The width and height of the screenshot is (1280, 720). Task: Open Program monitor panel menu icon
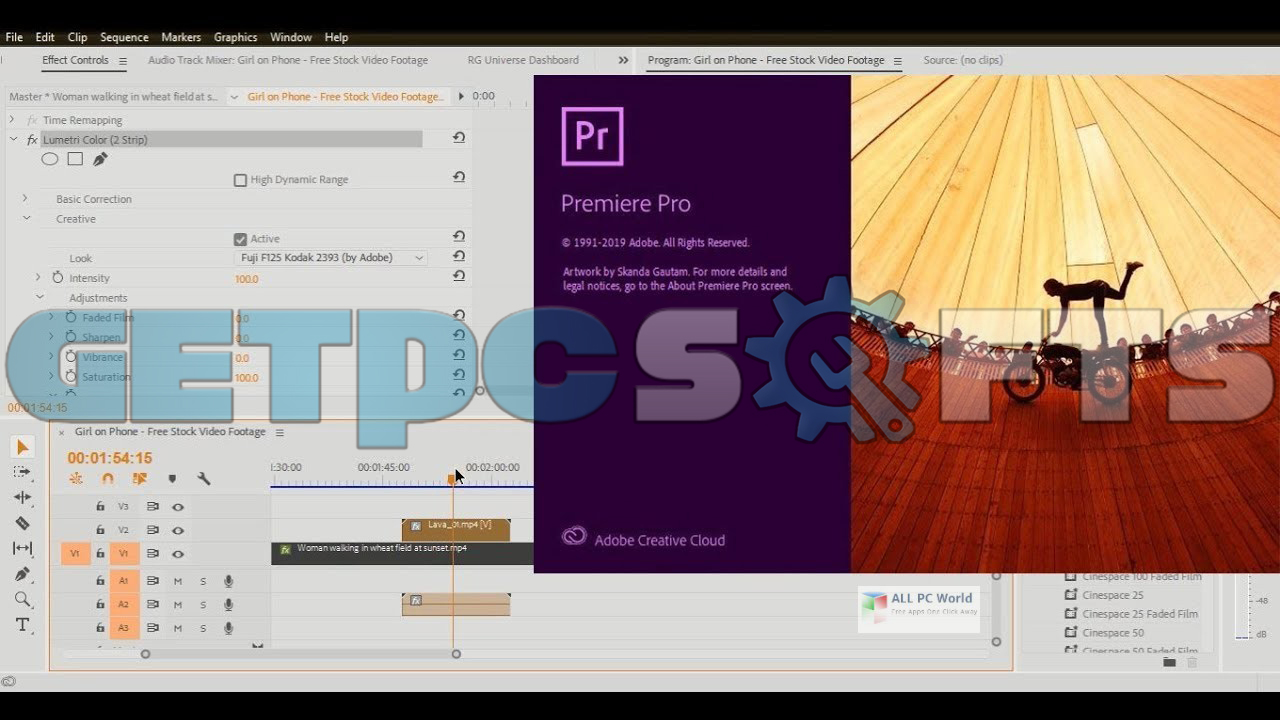pos(897,61)
